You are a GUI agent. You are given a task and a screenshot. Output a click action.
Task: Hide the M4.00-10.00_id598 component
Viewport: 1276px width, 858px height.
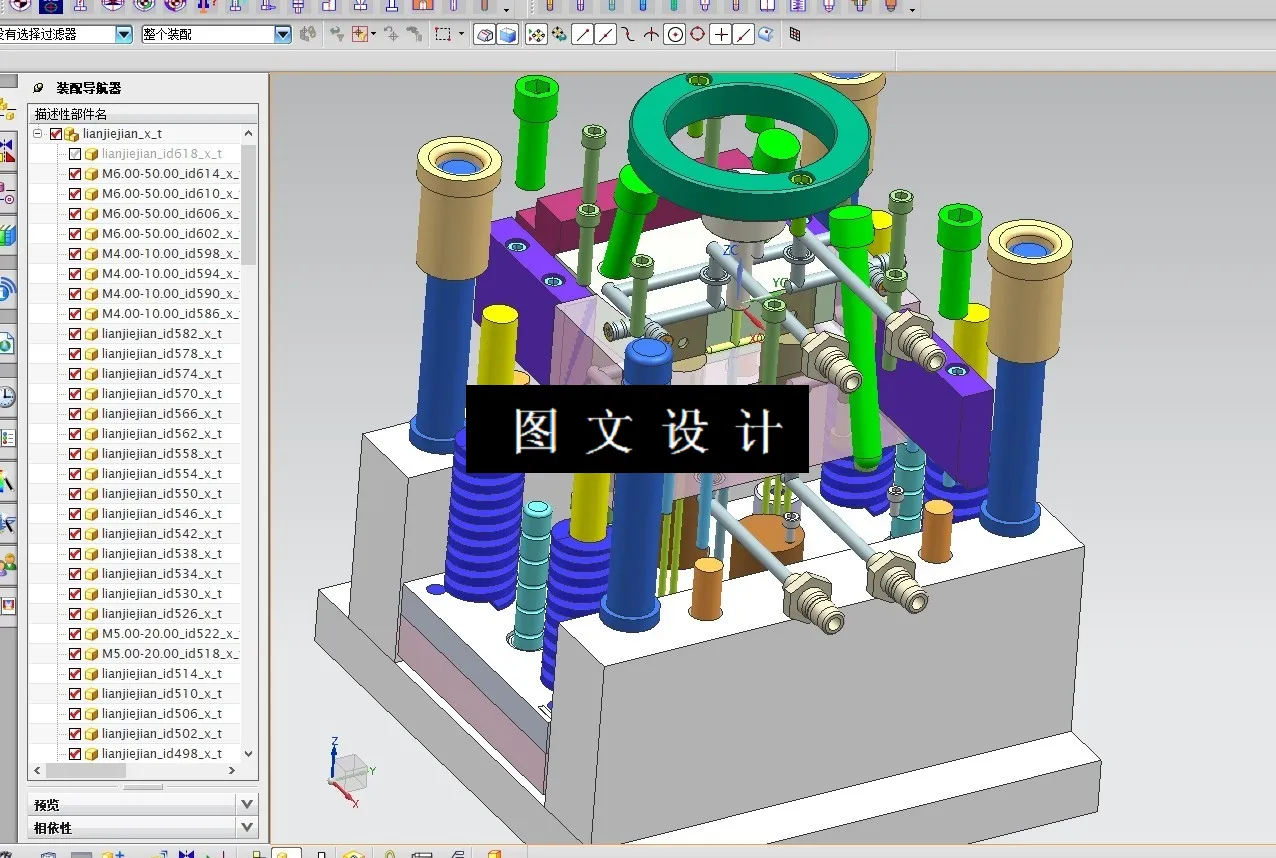pyautogui.click(x=75, y=254)
